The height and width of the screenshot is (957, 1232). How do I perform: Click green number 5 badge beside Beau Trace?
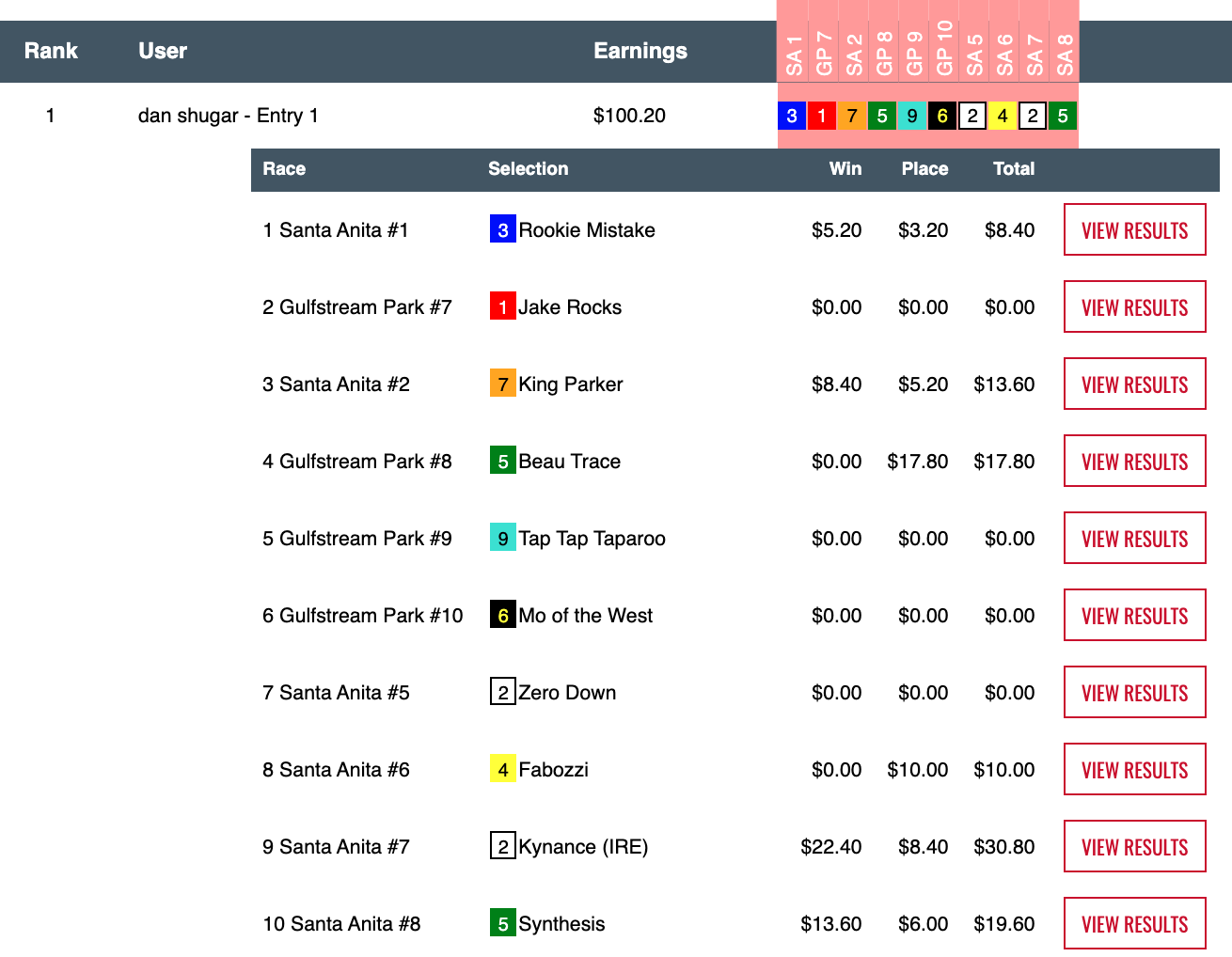502,462
